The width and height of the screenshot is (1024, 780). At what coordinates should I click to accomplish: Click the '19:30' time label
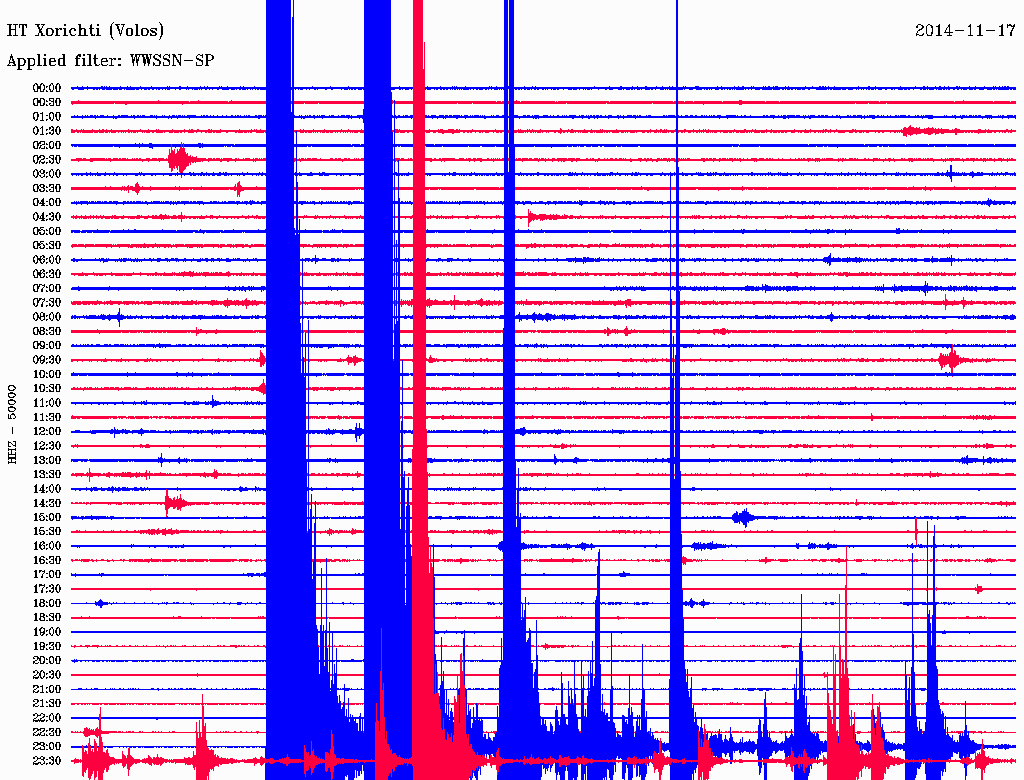point(47,646)
